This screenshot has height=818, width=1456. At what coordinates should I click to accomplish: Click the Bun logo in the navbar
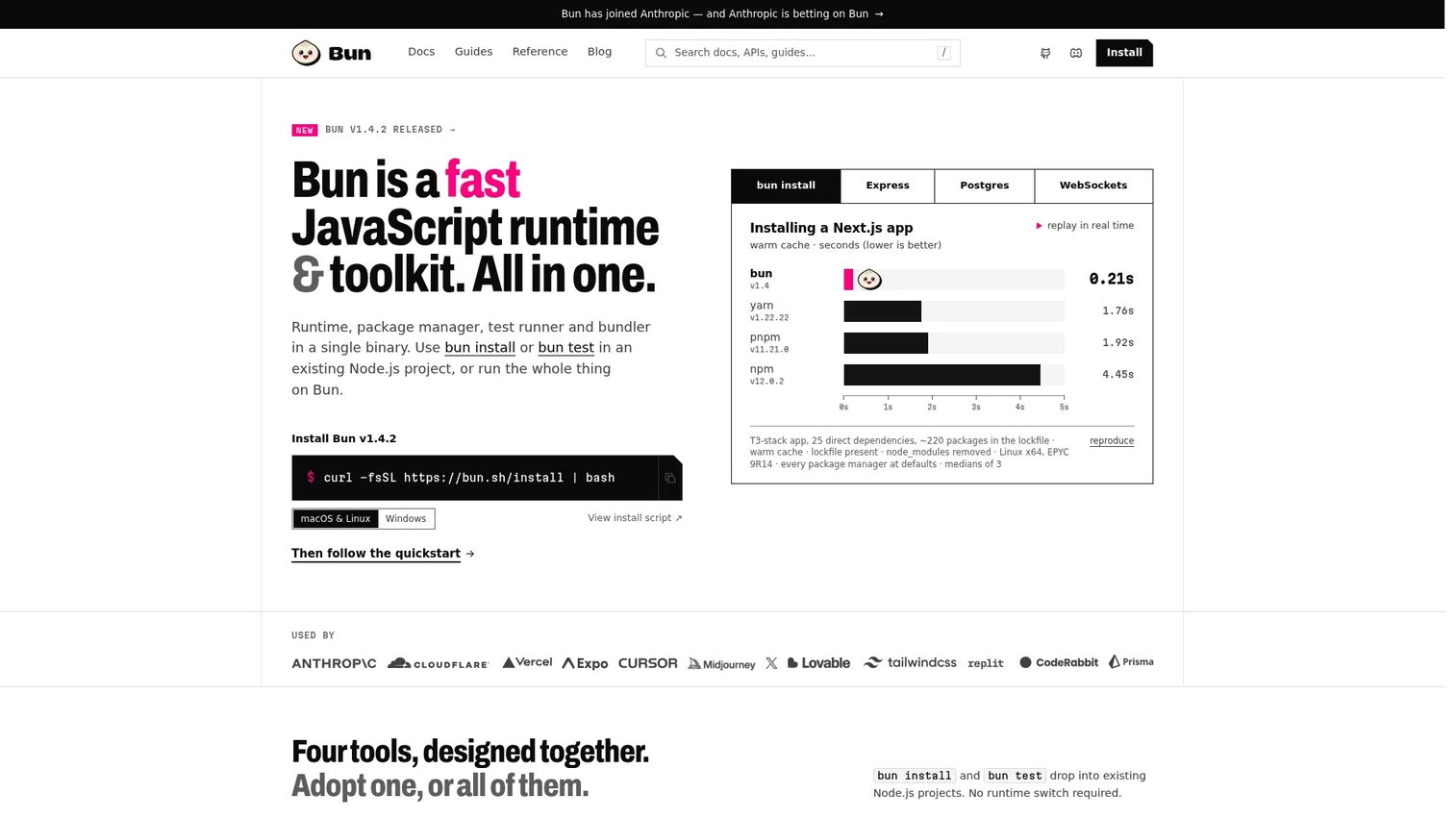[332, 53]
